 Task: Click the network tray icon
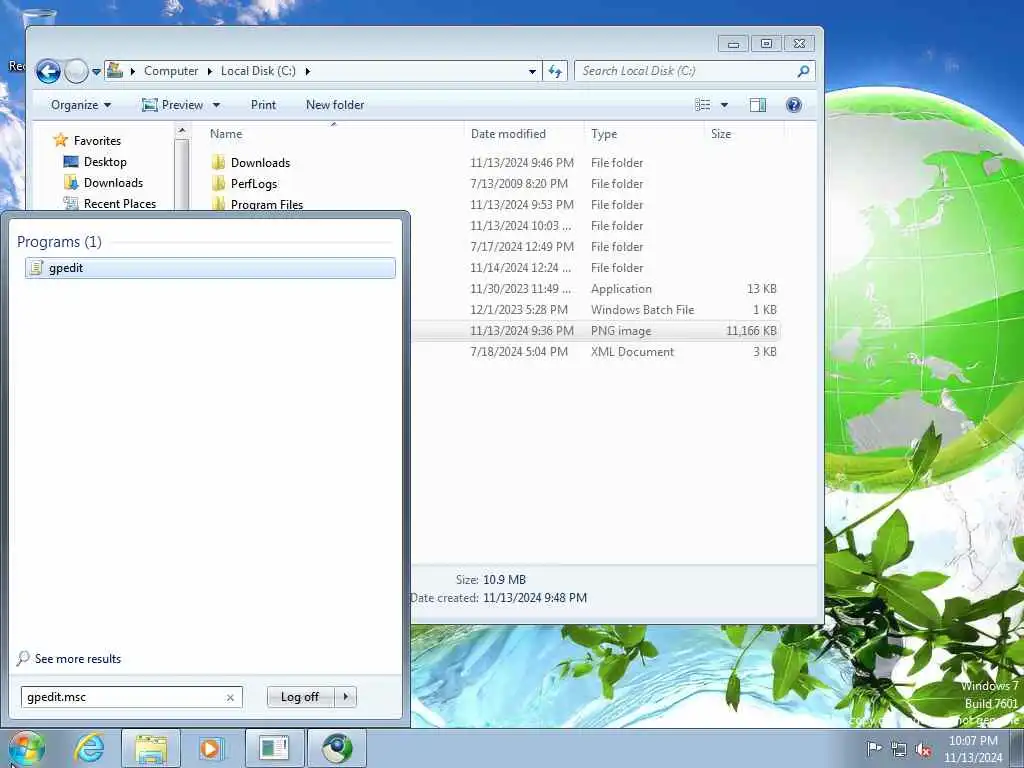pyautogui.click(x=899, y=750)
